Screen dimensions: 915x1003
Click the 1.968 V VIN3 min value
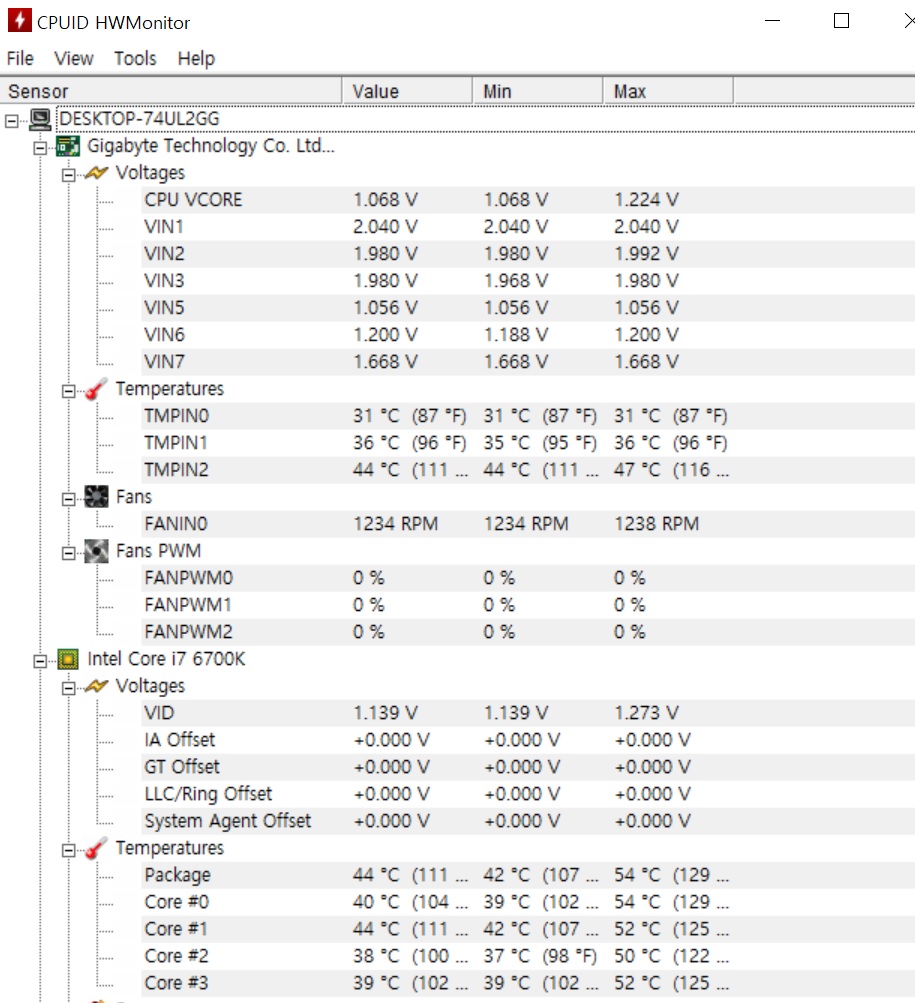pyautogui.click(x=516, y=281)
